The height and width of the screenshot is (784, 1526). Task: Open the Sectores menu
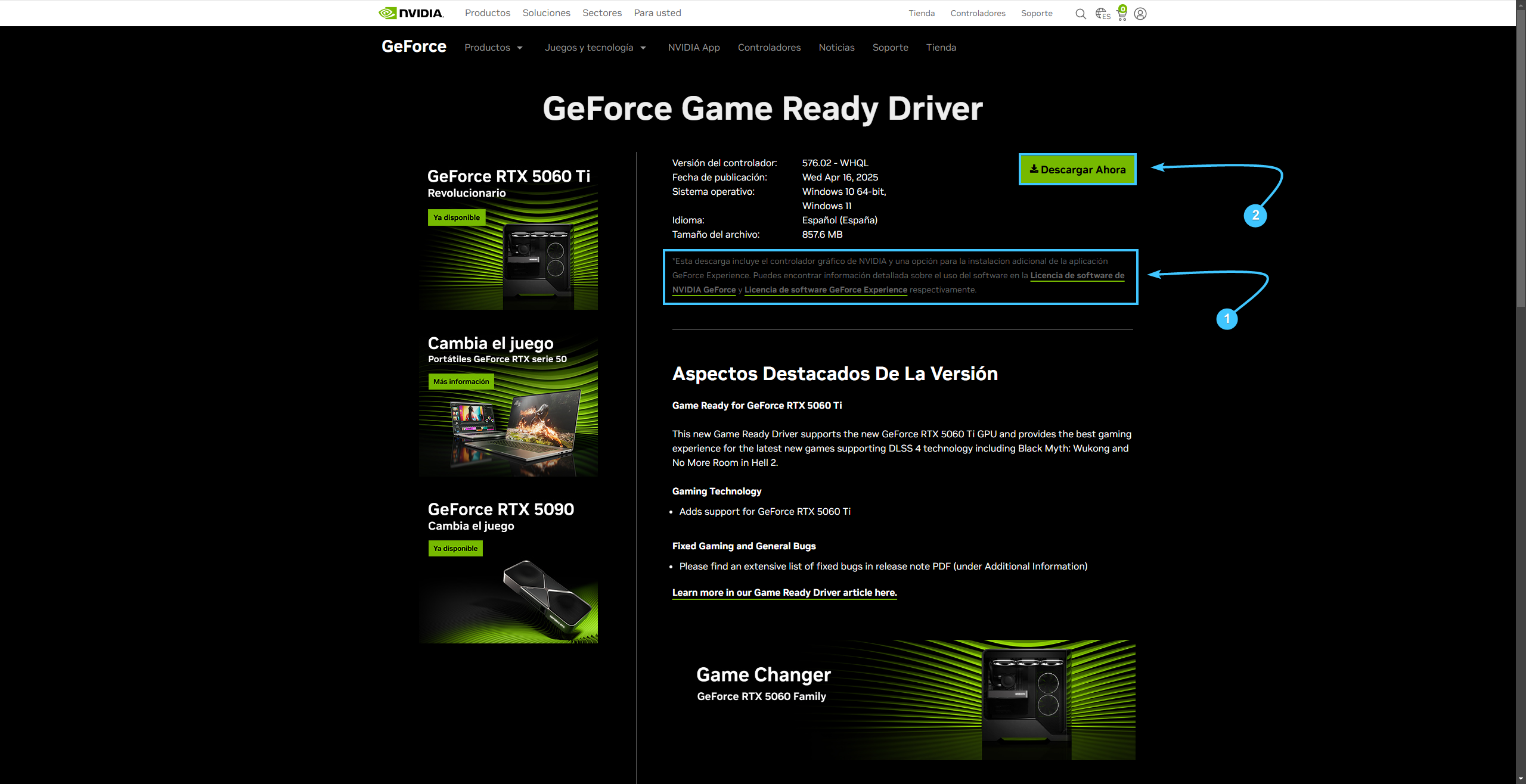pyautogui.click(x=602, y=13)
